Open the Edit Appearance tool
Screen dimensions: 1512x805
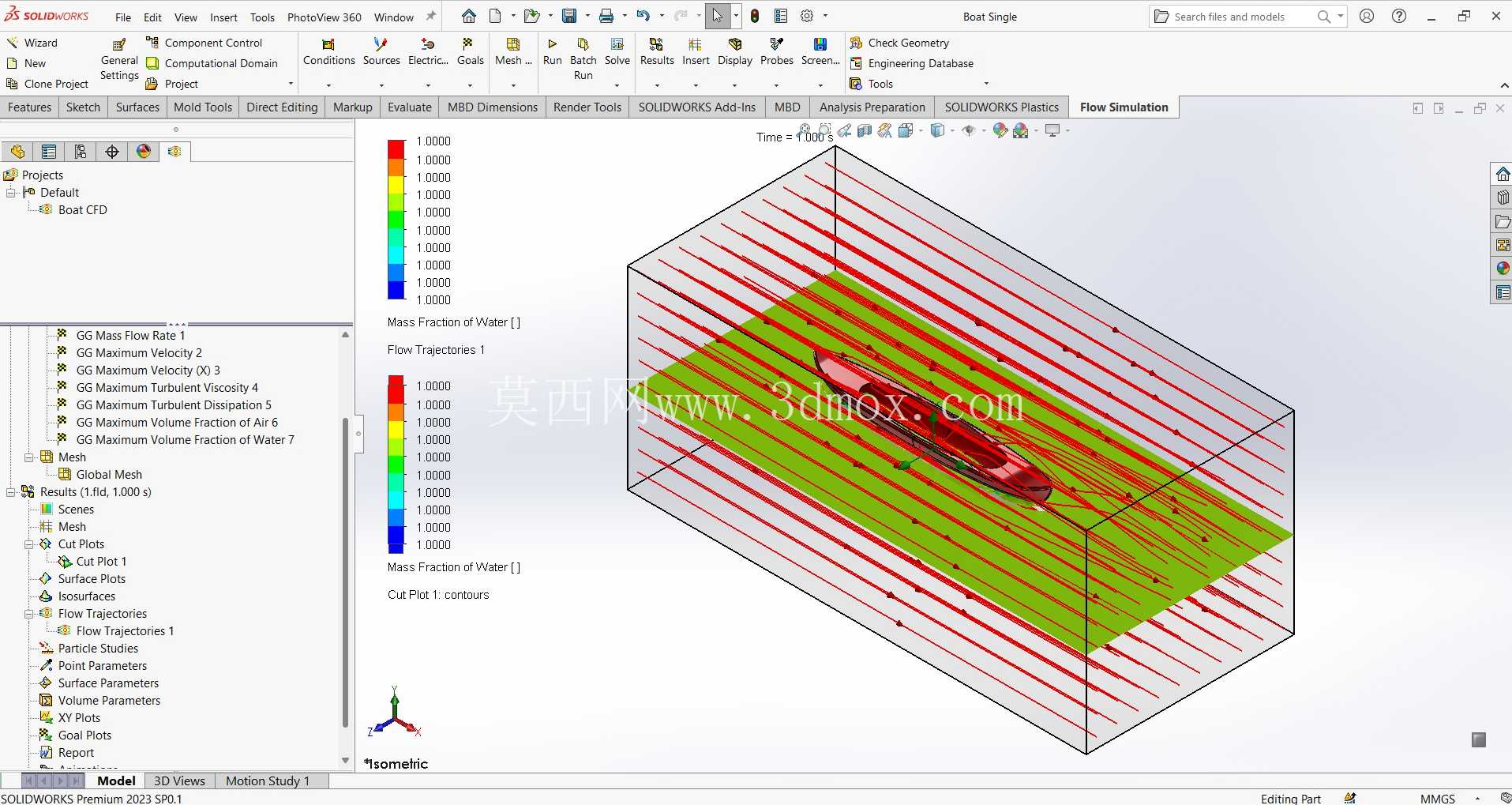1000,130
